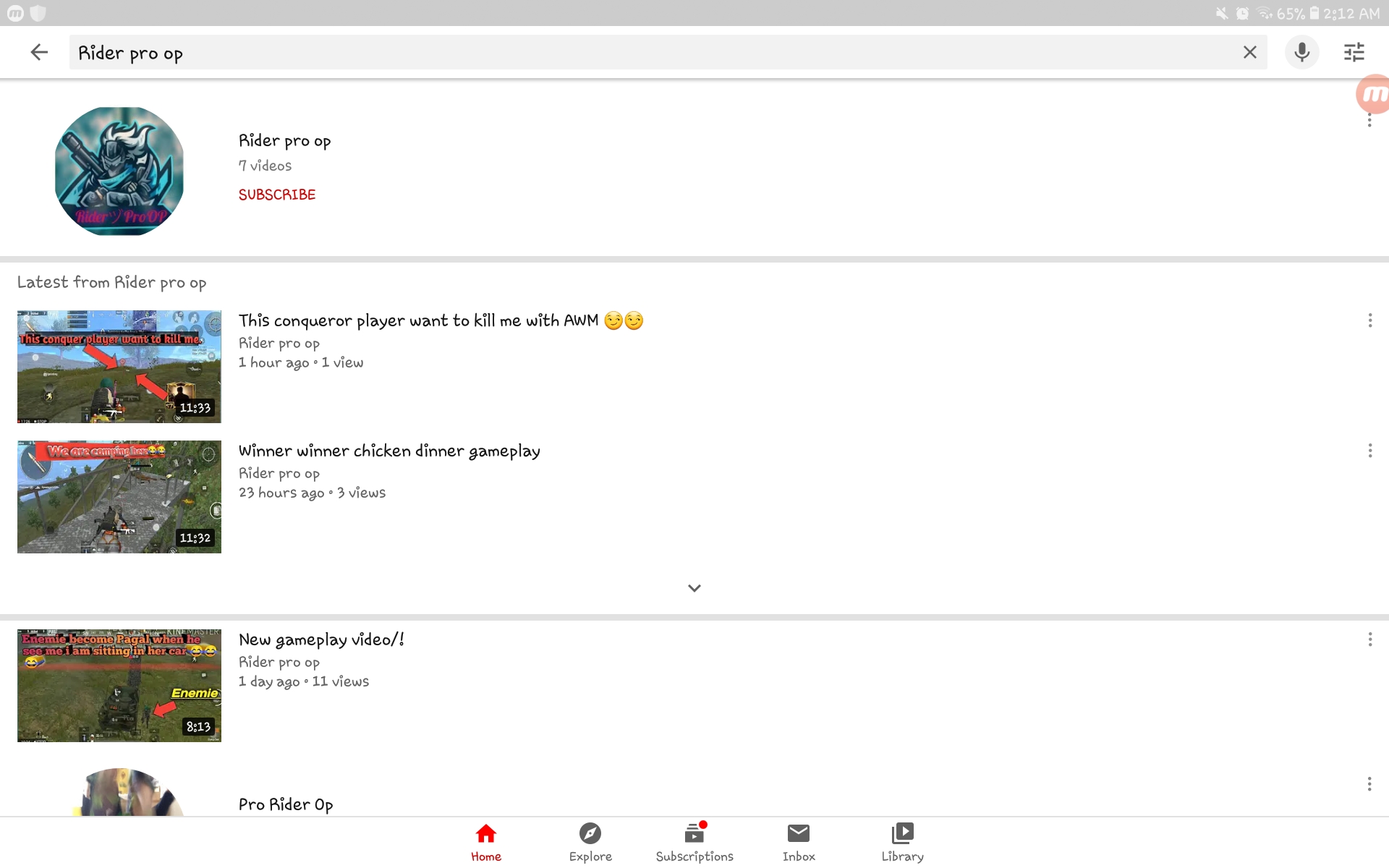Tap '1 hour ago • 1 view' text
Image resolution: width=1389 pixels, height=868 pixels.
[x=301, y=362]
